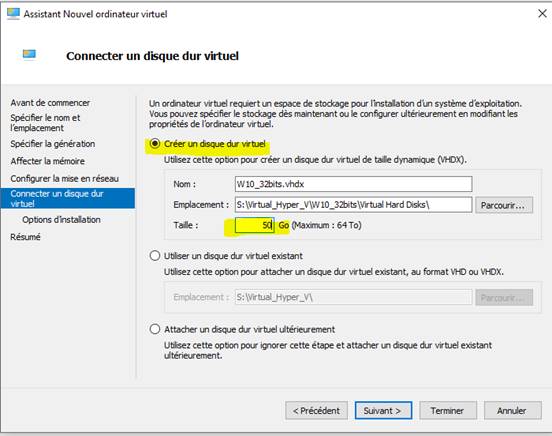Open Options d'installation step

(x=61, y=220)
